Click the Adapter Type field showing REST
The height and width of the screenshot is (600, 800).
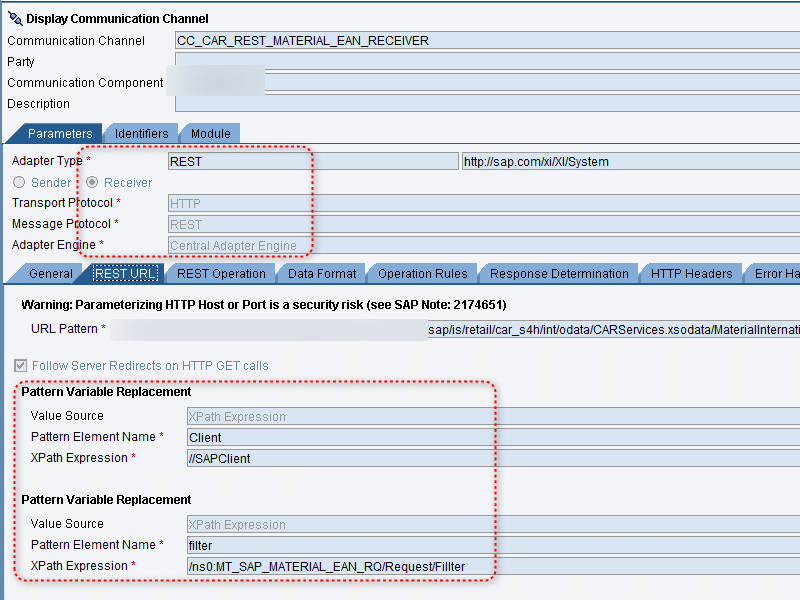click(x=312, y=162)
